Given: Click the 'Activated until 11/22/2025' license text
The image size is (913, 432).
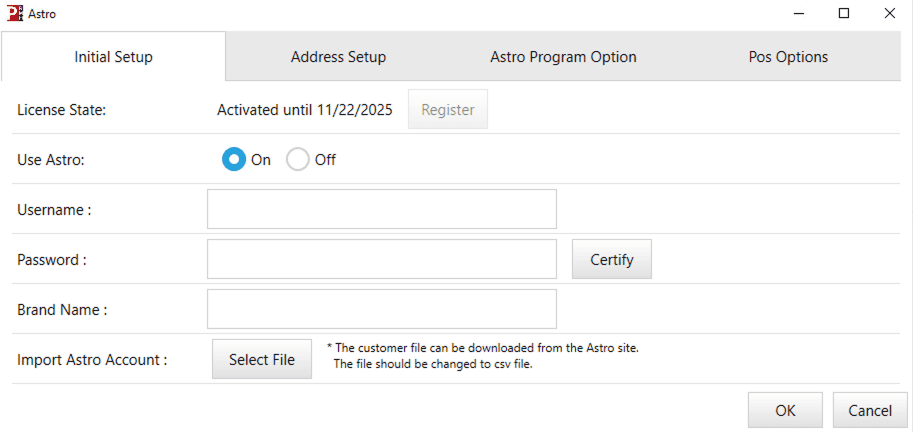Looking at the screenshot, I should coord(305,109).
